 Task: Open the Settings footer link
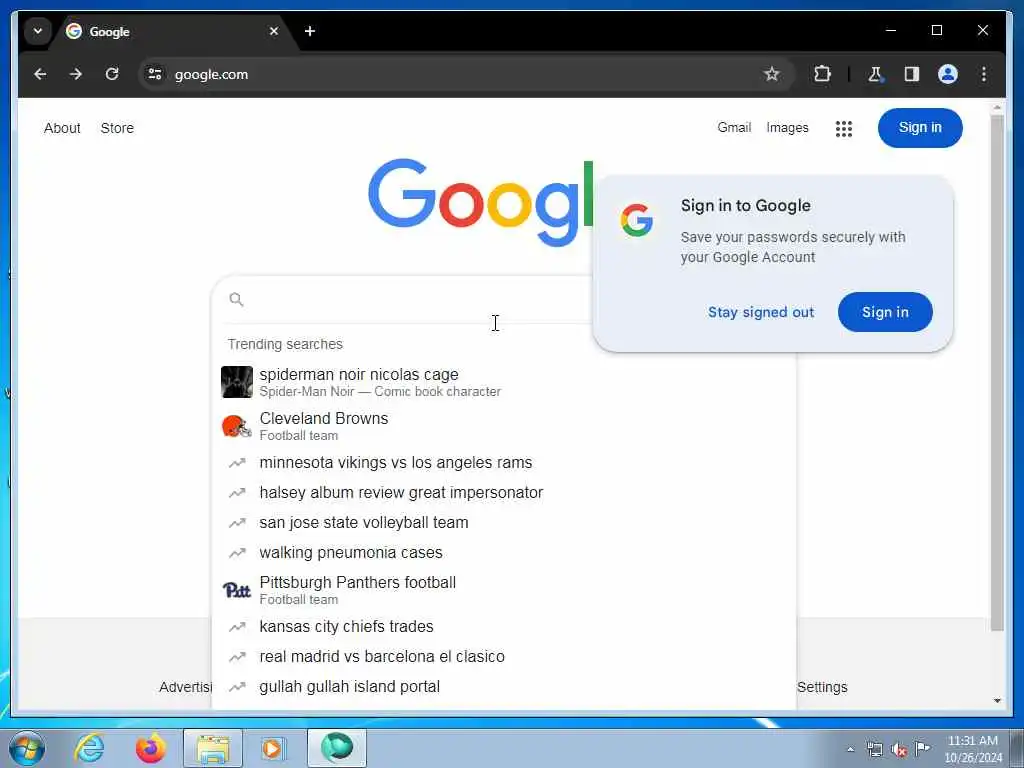coord(822,687)
